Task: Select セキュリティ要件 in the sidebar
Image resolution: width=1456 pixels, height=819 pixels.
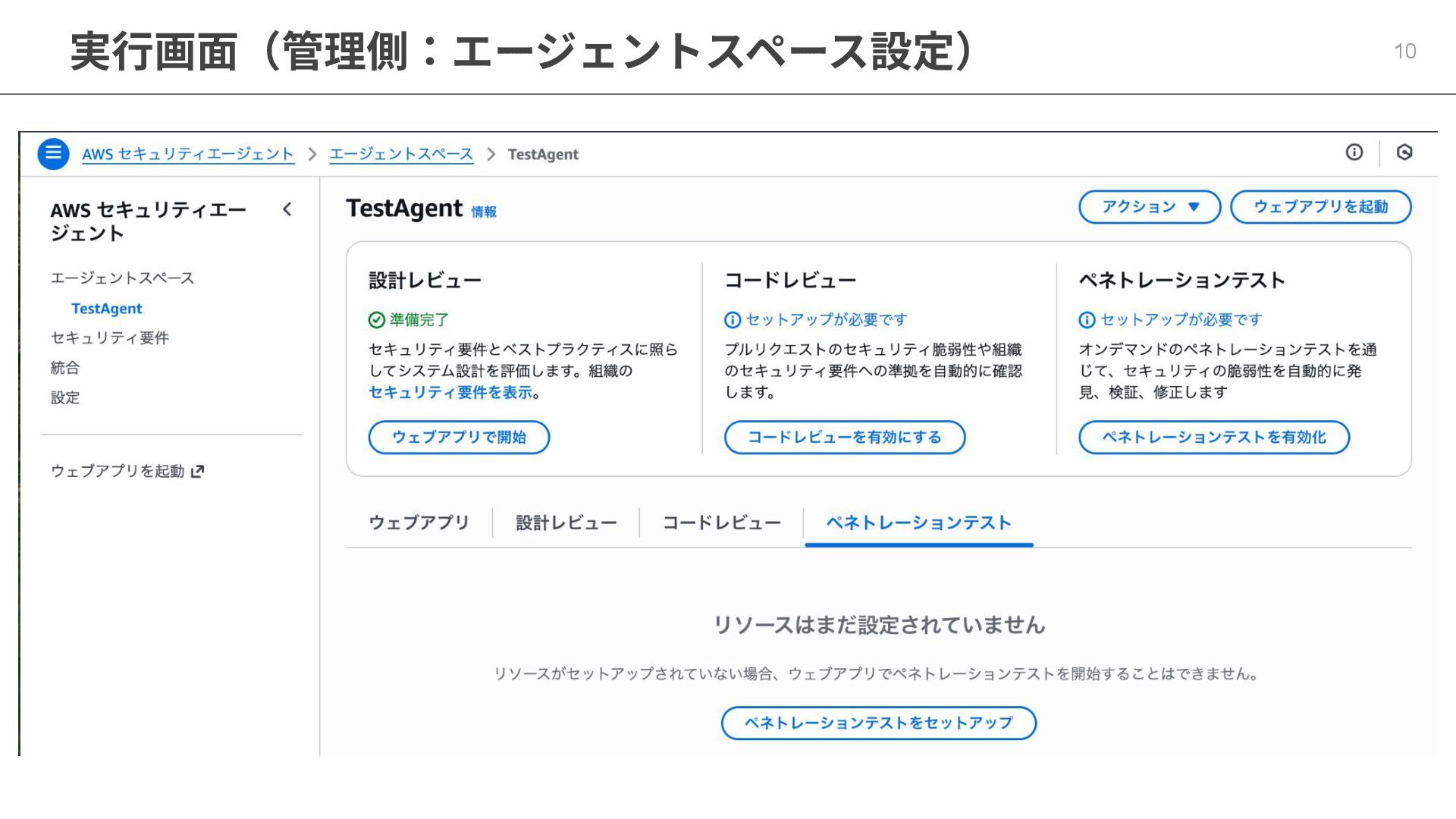Action: (x=110, y=338)
